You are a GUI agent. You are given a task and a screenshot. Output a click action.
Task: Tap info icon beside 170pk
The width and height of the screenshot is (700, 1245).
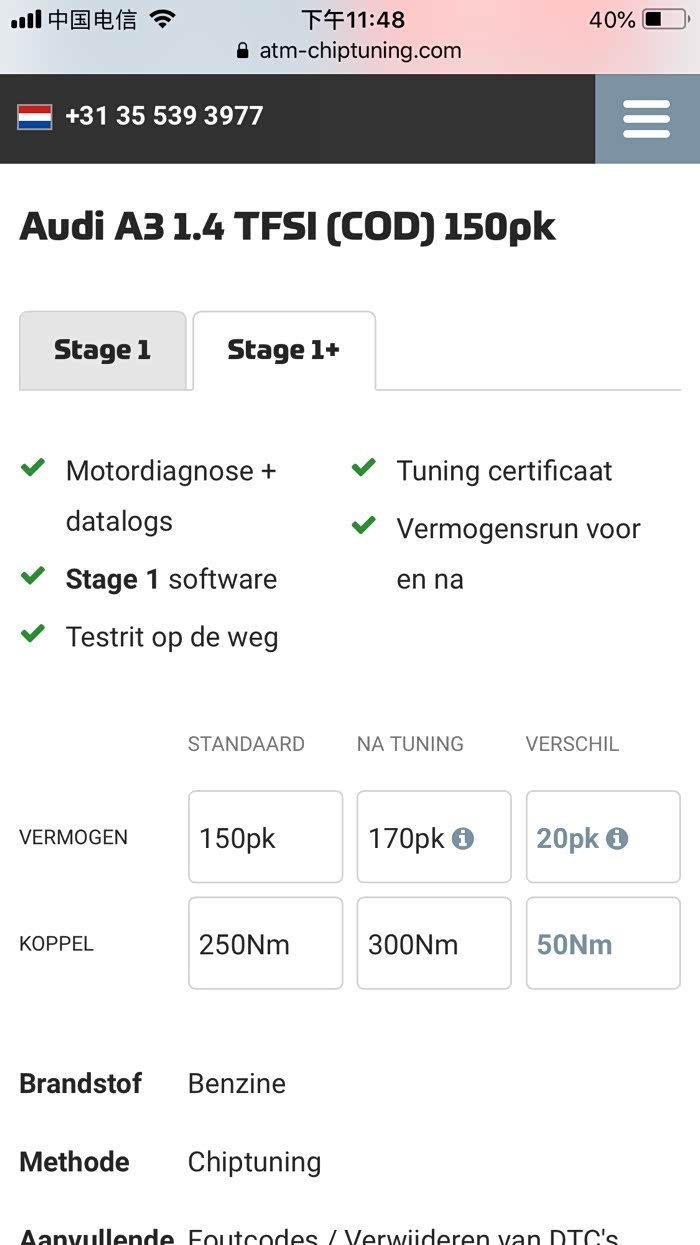(x=462, y=838)
